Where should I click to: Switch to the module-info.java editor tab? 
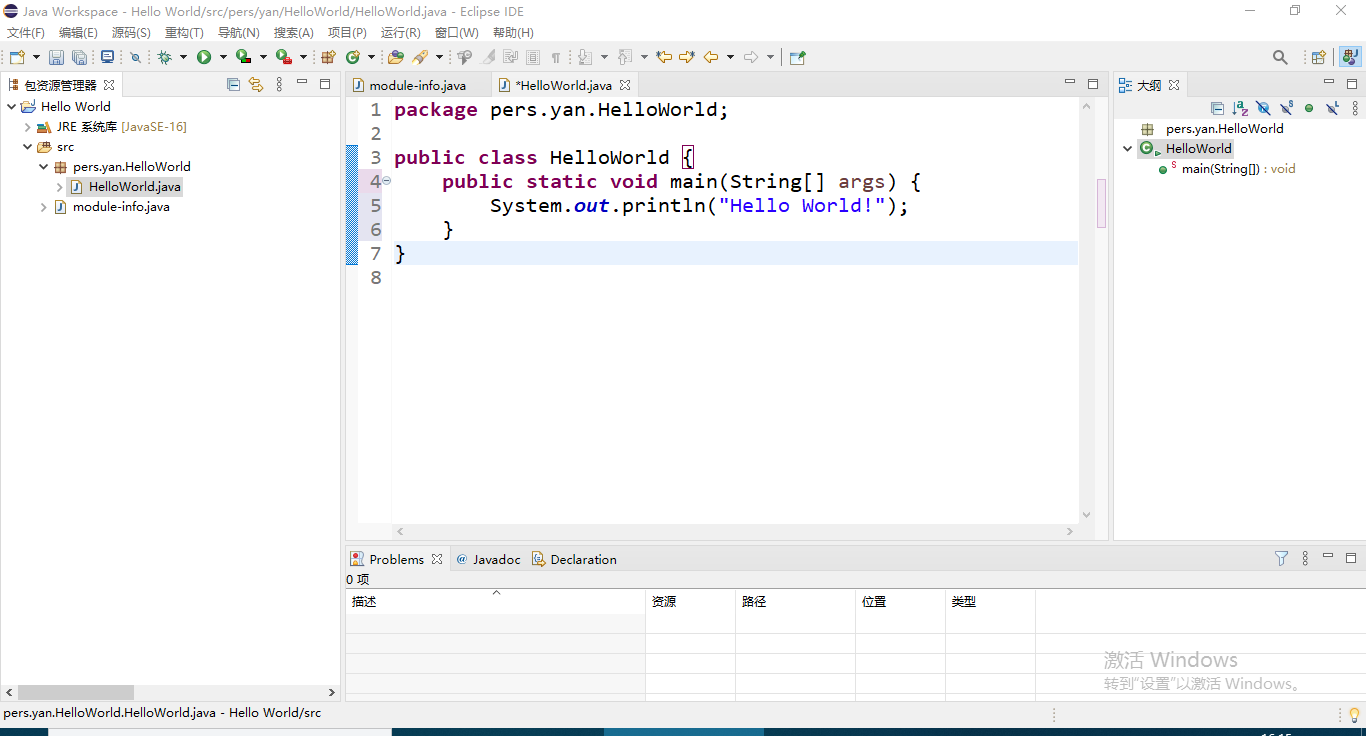[417, 85]
